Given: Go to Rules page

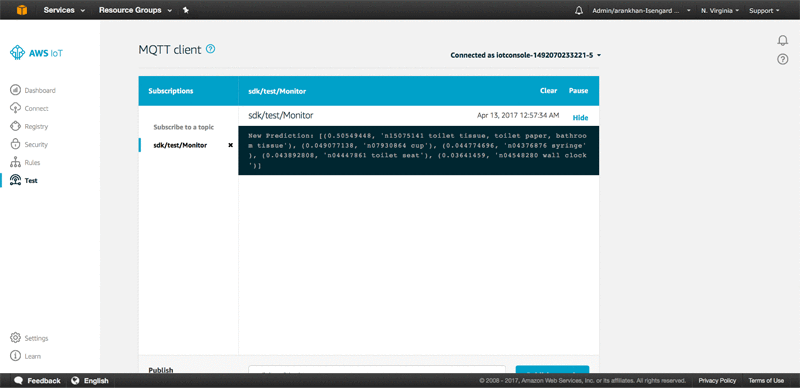Looking at the screenshot, I should tap(32, 162).
